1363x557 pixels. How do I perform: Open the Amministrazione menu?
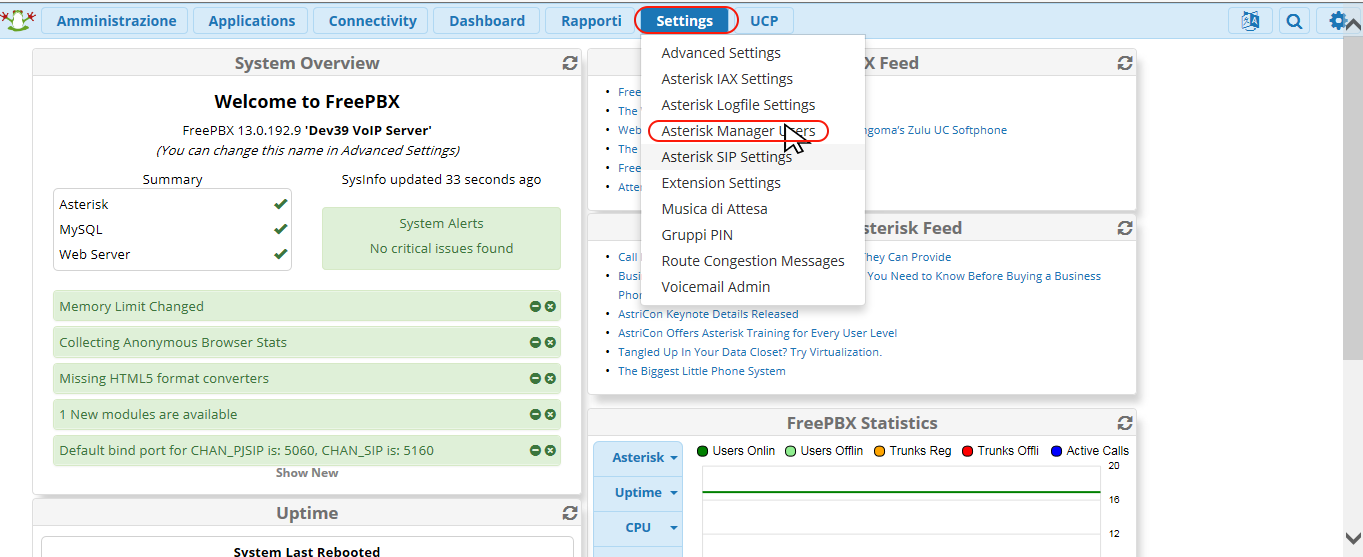pyautogui.click(x=116, y=20)
